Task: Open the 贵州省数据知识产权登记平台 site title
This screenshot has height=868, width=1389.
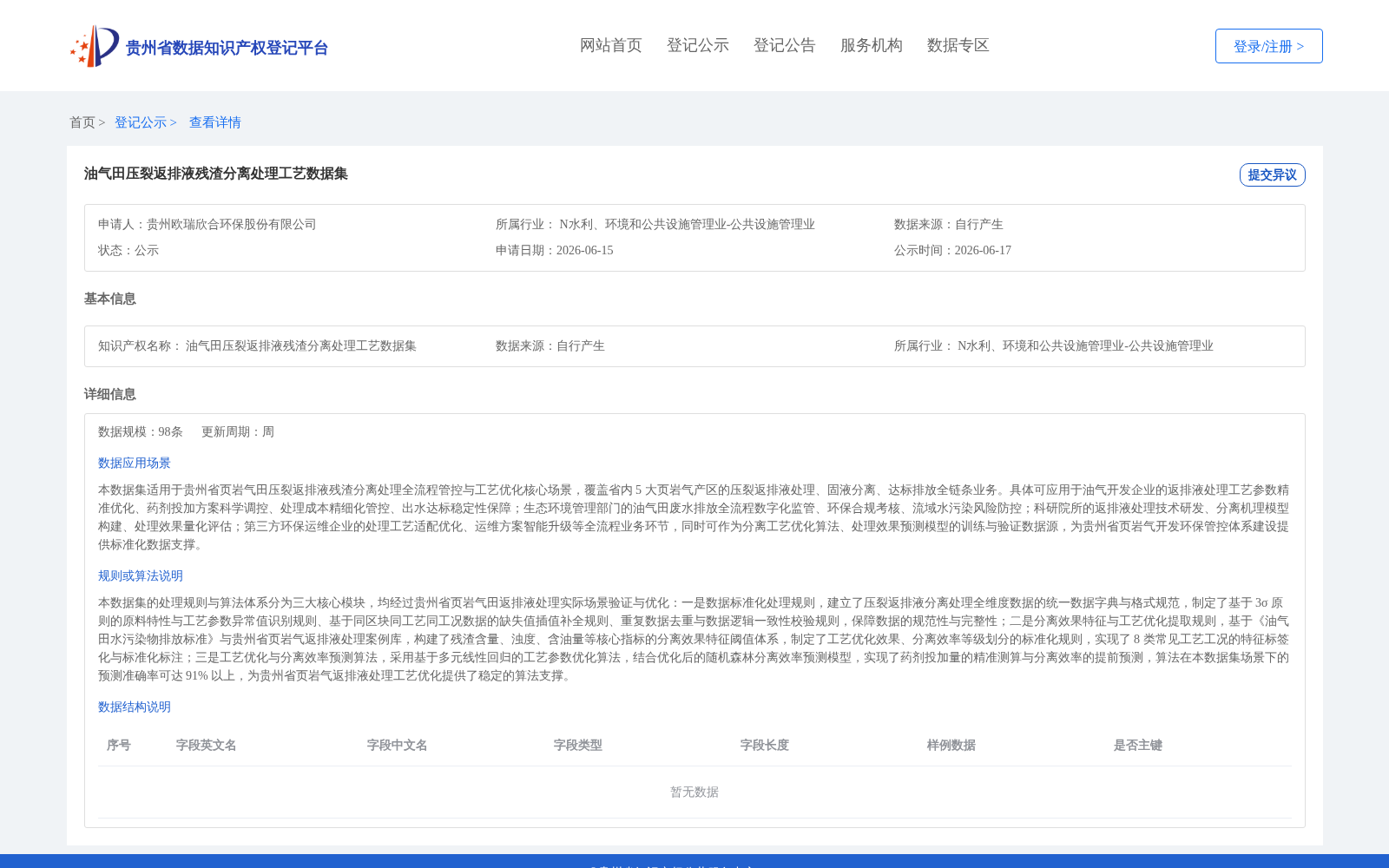Action: coord(227,48)
